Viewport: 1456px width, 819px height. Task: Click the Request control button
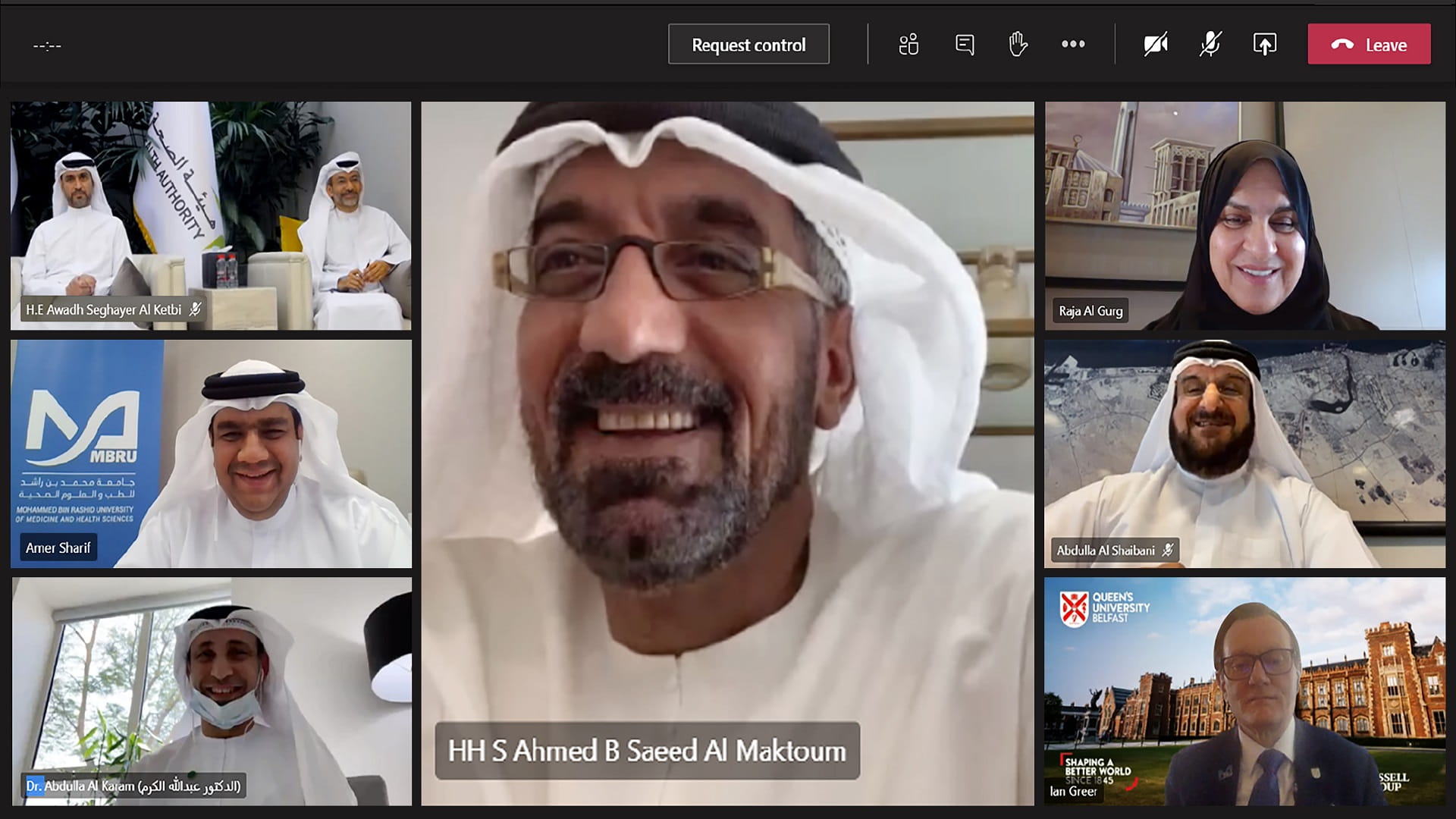(x=748, y=45)
